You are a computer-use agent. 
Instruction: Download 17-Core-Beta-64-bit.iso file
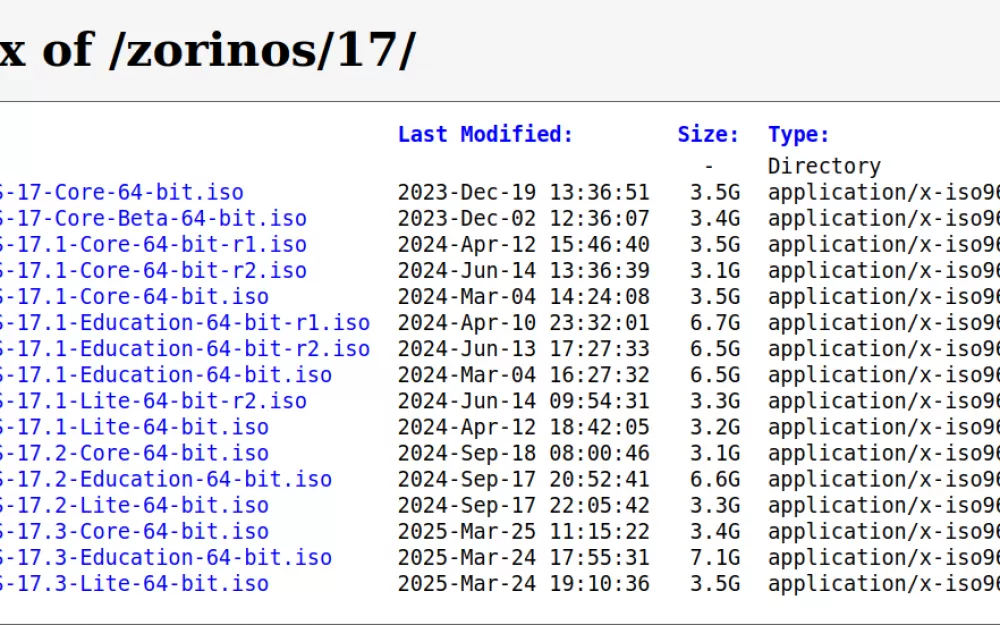153,218
